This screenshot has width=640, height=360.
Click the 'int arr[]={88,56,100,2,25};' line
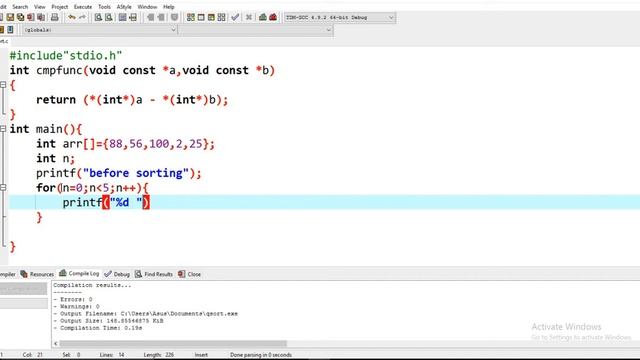click(125, 144)
